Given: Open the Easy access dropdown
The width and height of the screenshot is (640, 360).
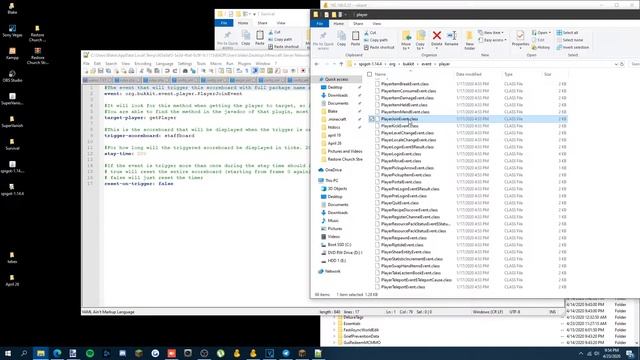Looking at the screenshot, I should click(x=492, y=40).
